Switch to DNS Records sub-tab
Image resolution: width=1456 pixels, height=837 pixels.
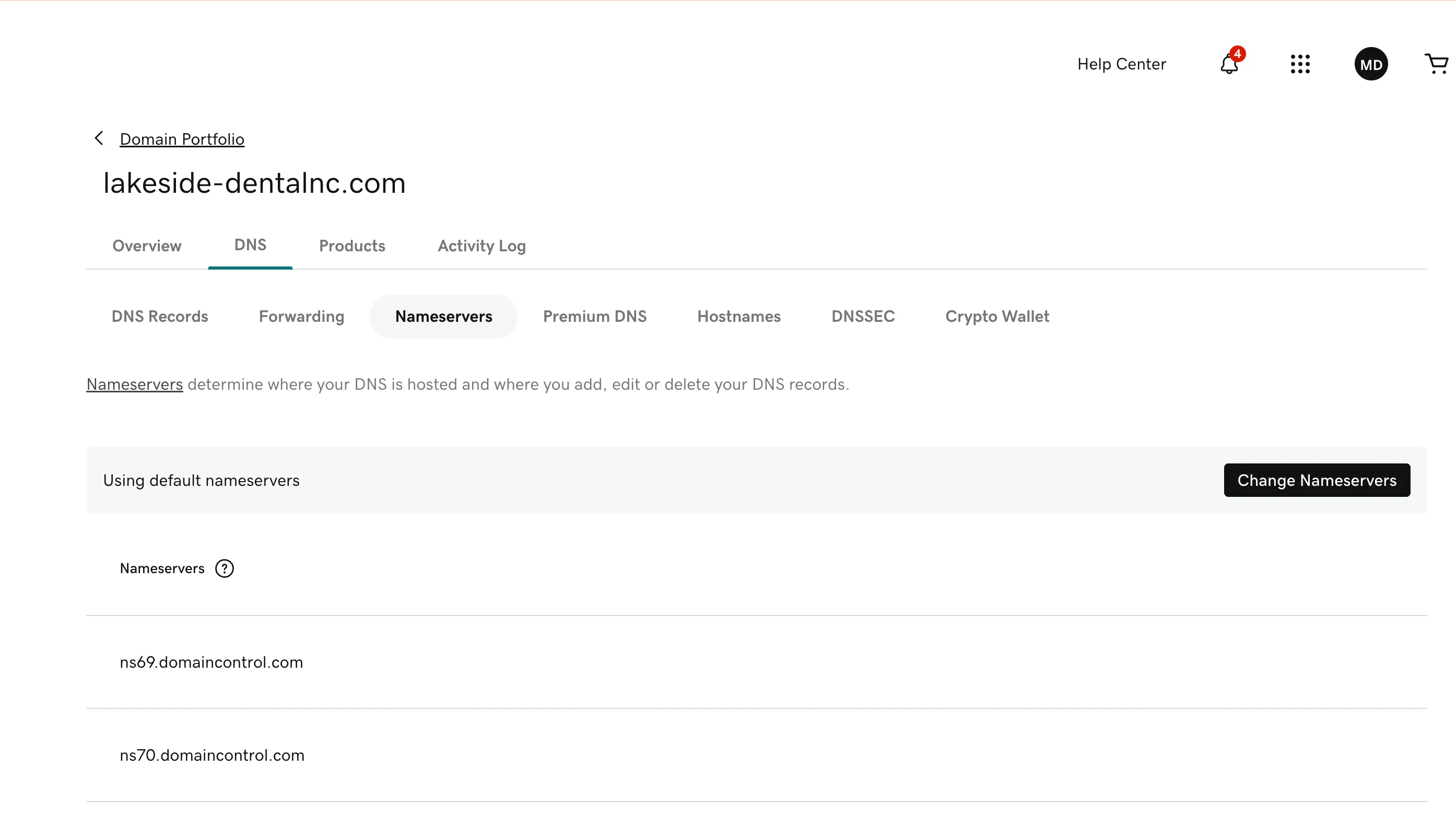160,316
